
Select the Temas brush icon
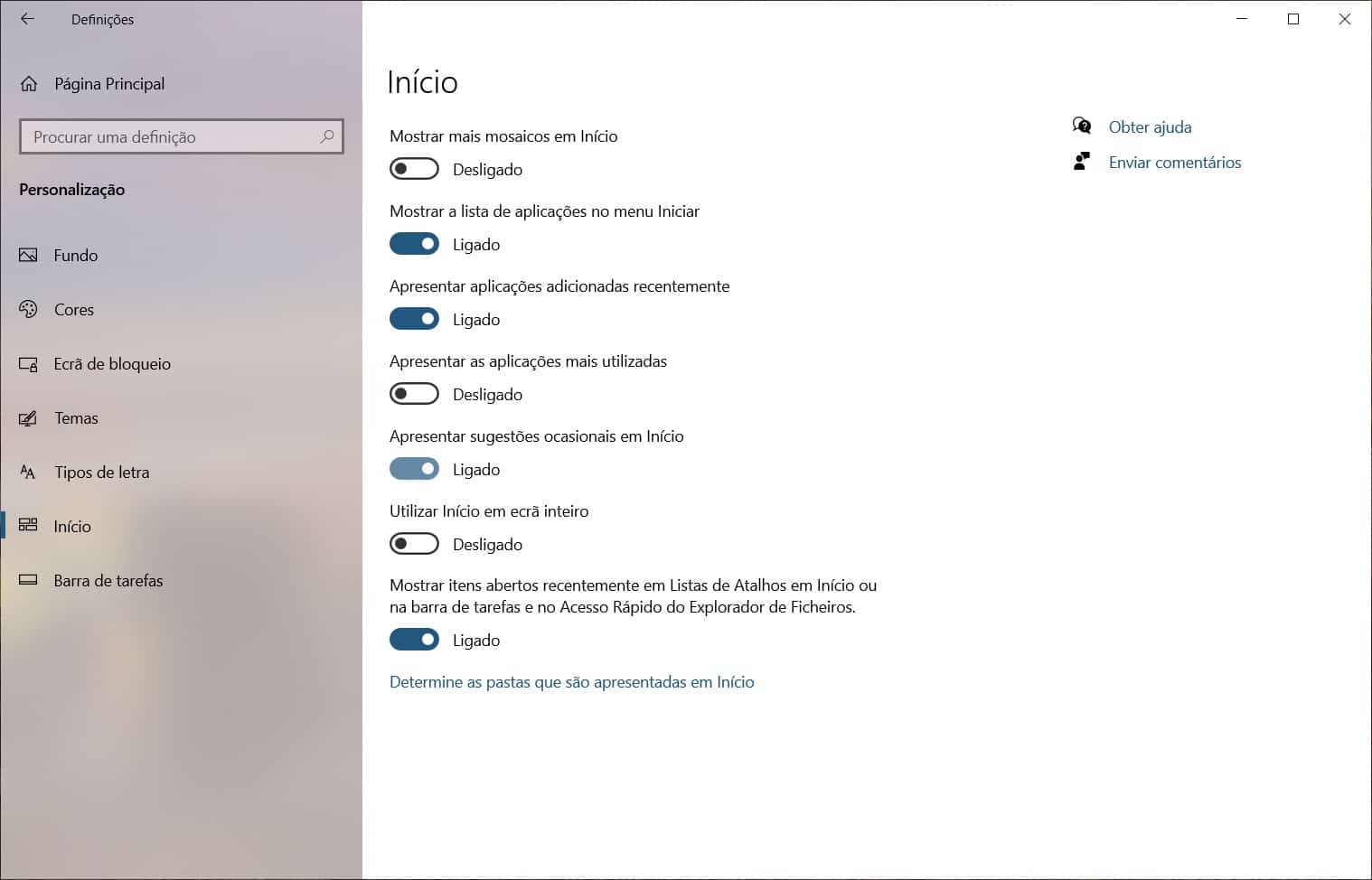click(28, 418)
